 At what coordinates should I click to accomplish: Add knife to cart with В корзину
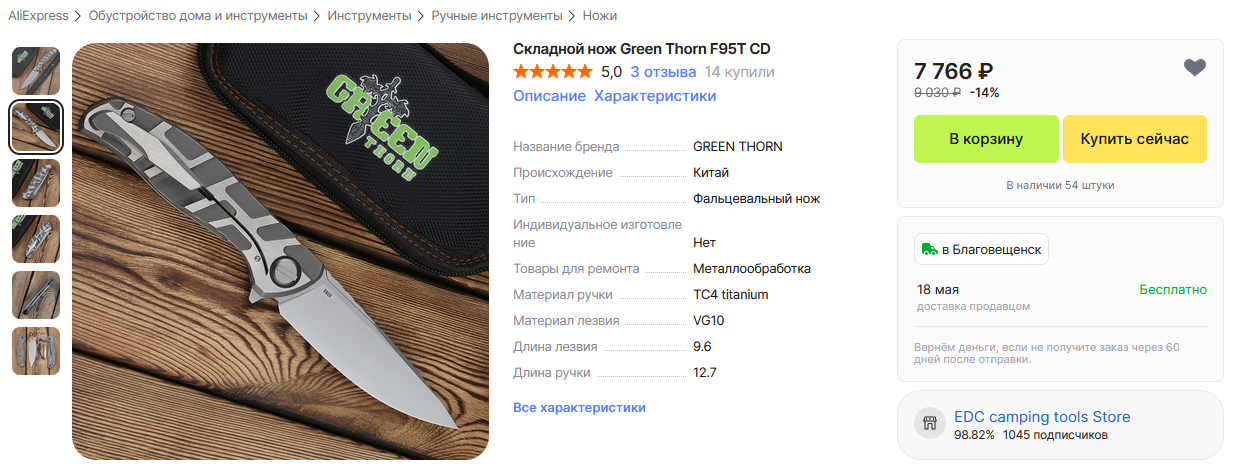click(x=986, y=139)
